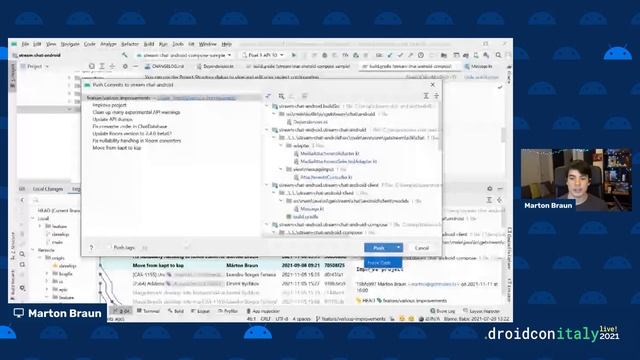Select commit 'Move from kapt to ksp' in dialog

coord(117,148)
